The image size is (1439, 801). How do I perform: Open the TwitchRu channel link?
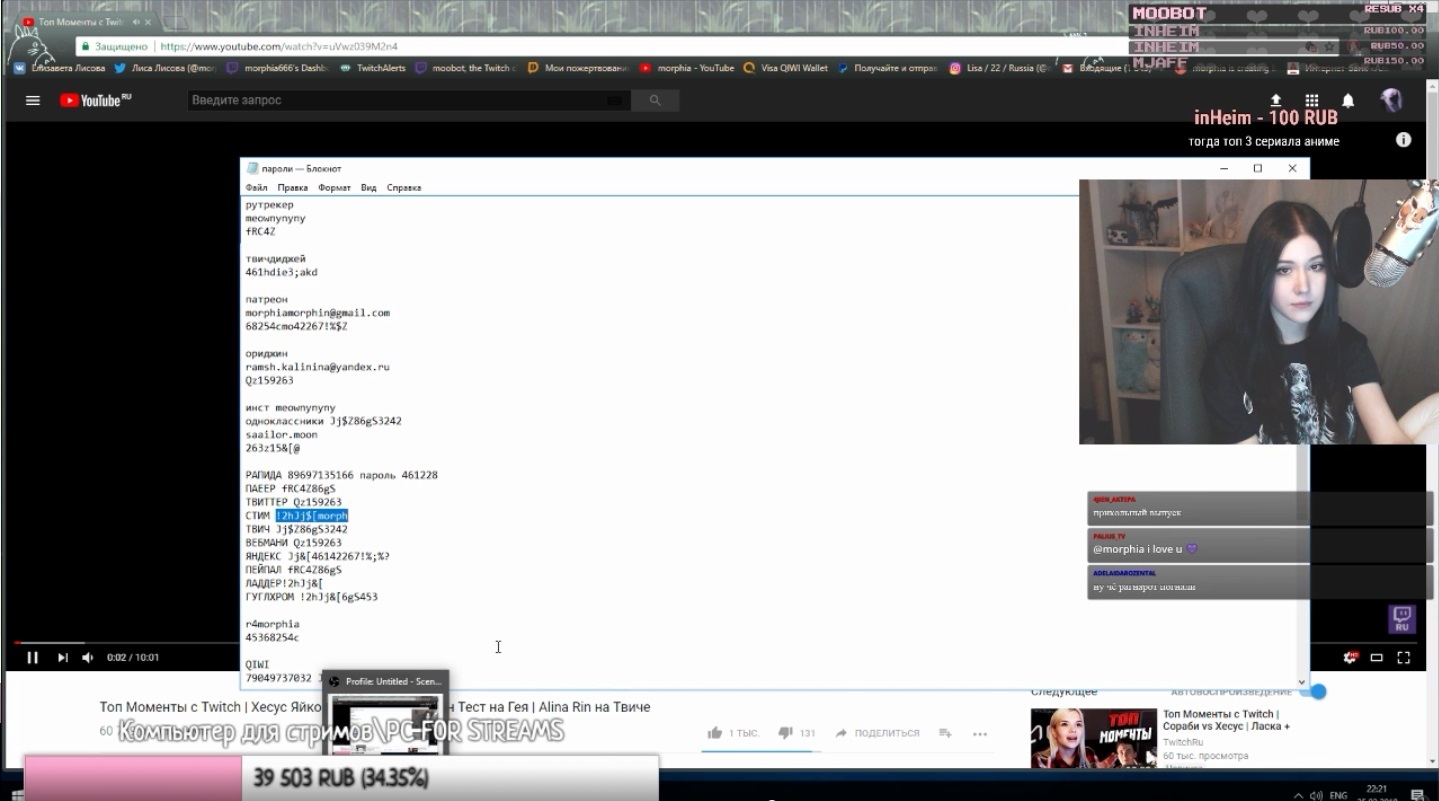coord(1183,742)
